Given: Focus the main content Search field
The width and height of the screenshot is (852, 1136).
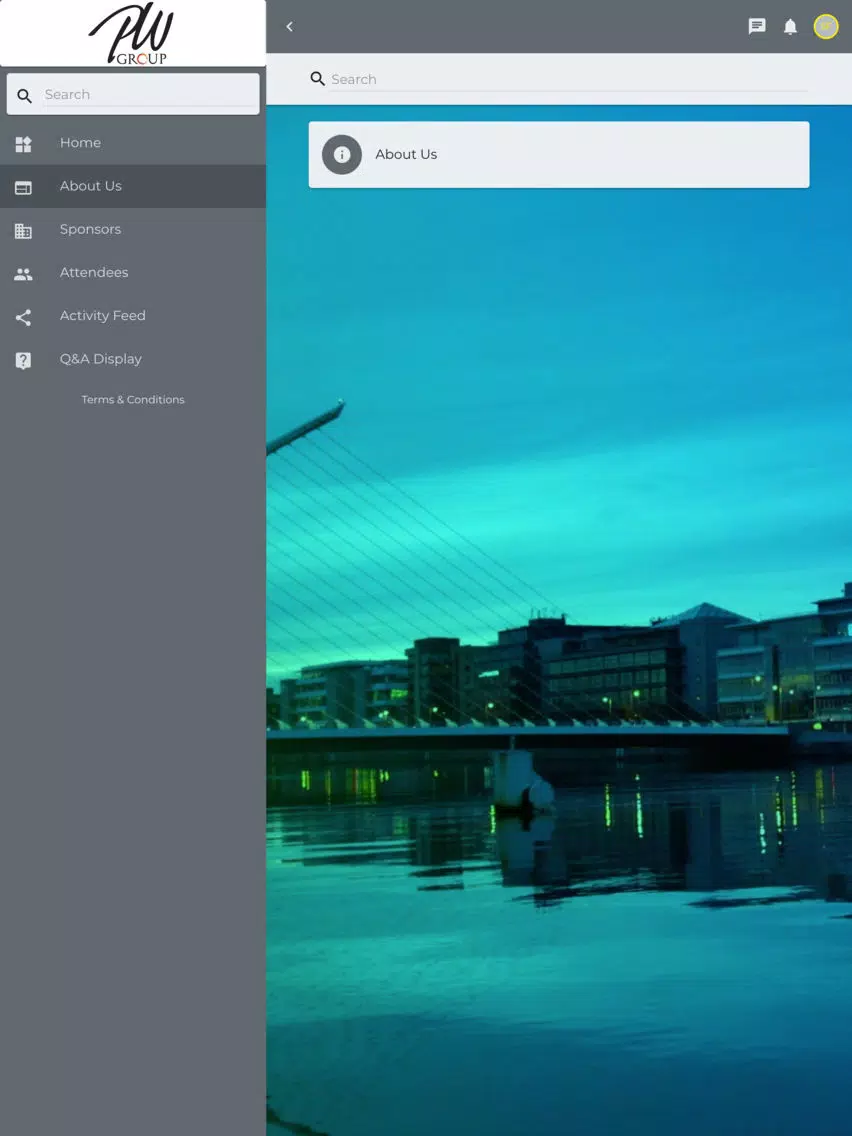Looking at the screenshot, I should pos(569,79).
